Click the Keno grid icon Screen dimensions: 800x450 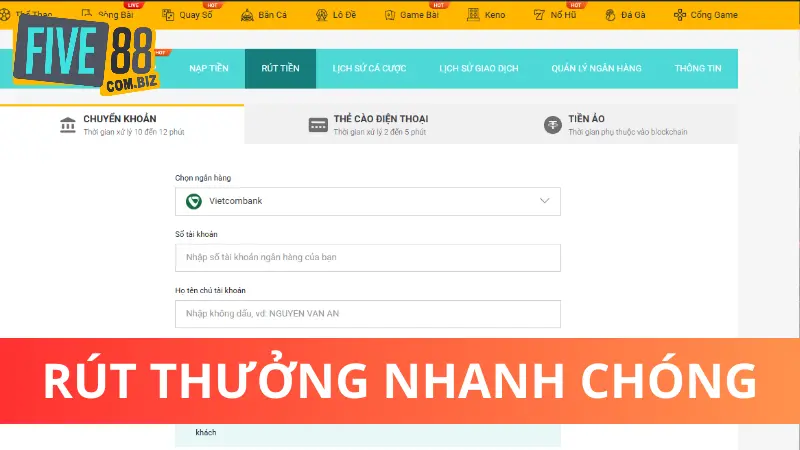(x=473, y=15)
